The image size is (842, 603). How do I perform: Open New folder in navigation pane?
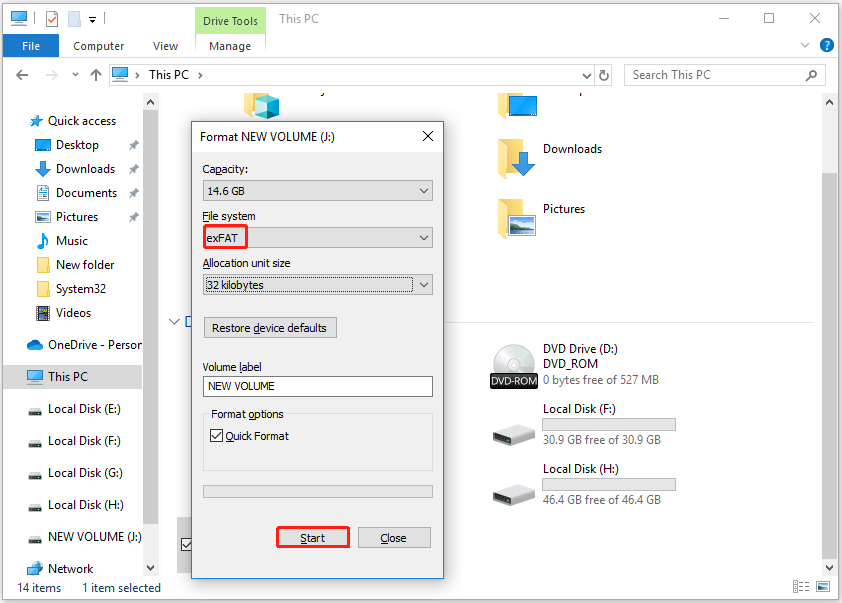click(x=85, y=265)
